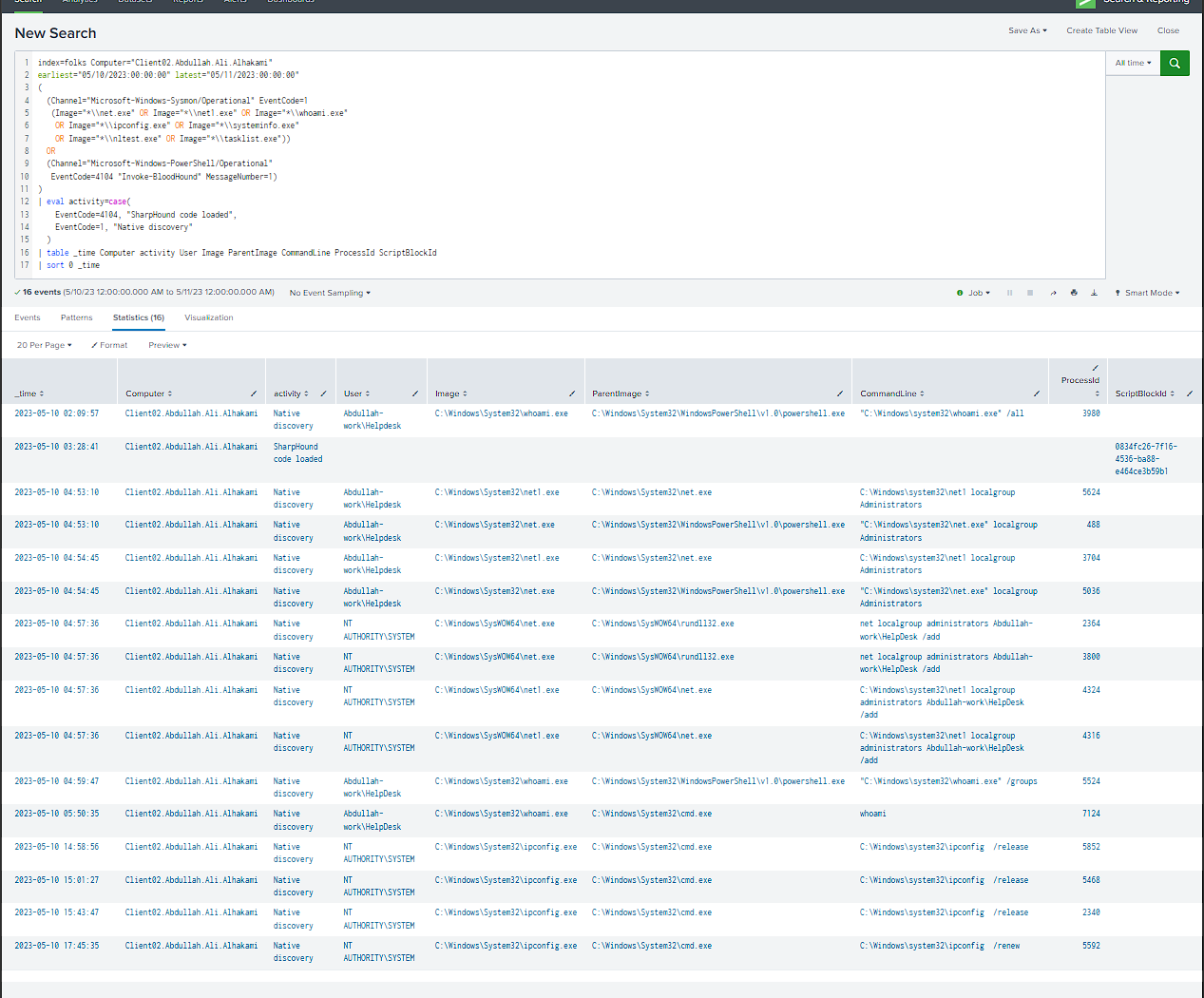This screenshot has width=1204, height=998.
Task: Click ProcessId value 5624
Action: pos(1091,492)
